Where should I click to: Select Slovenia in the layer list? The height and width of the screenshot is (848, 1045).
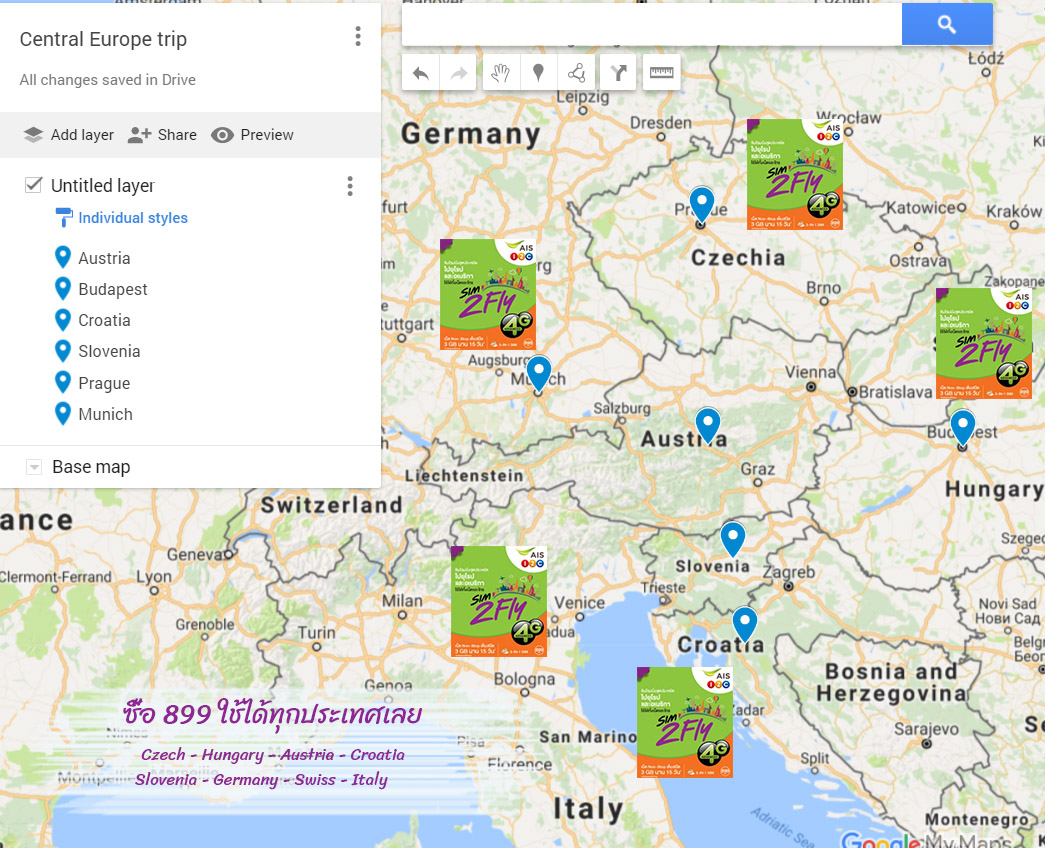tap(109, 351)
